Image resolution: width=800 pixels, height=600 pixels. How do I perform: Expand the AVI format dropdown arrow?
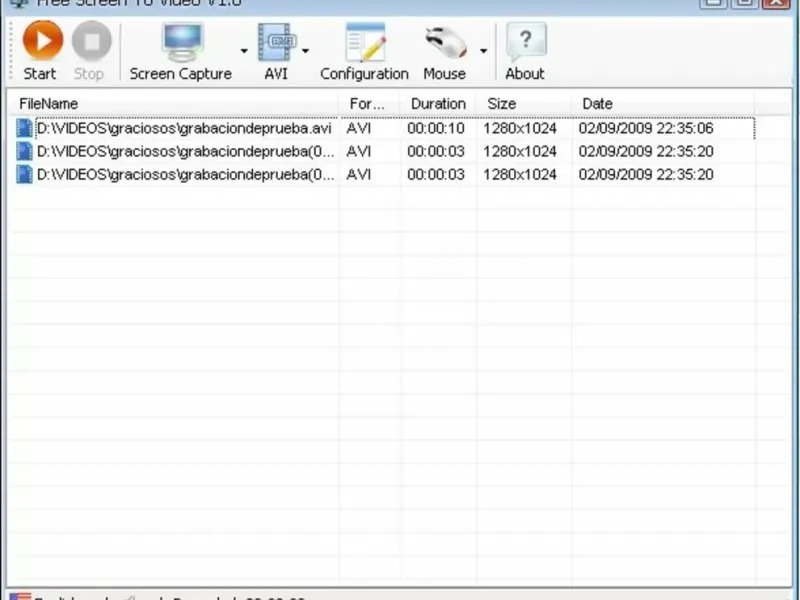(x=305, y=51)
